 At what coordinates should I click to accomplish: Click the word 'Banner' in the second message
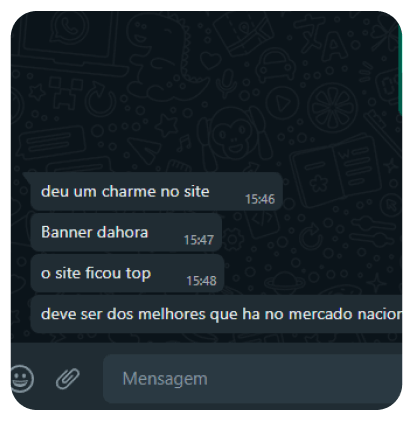(62, 232)
